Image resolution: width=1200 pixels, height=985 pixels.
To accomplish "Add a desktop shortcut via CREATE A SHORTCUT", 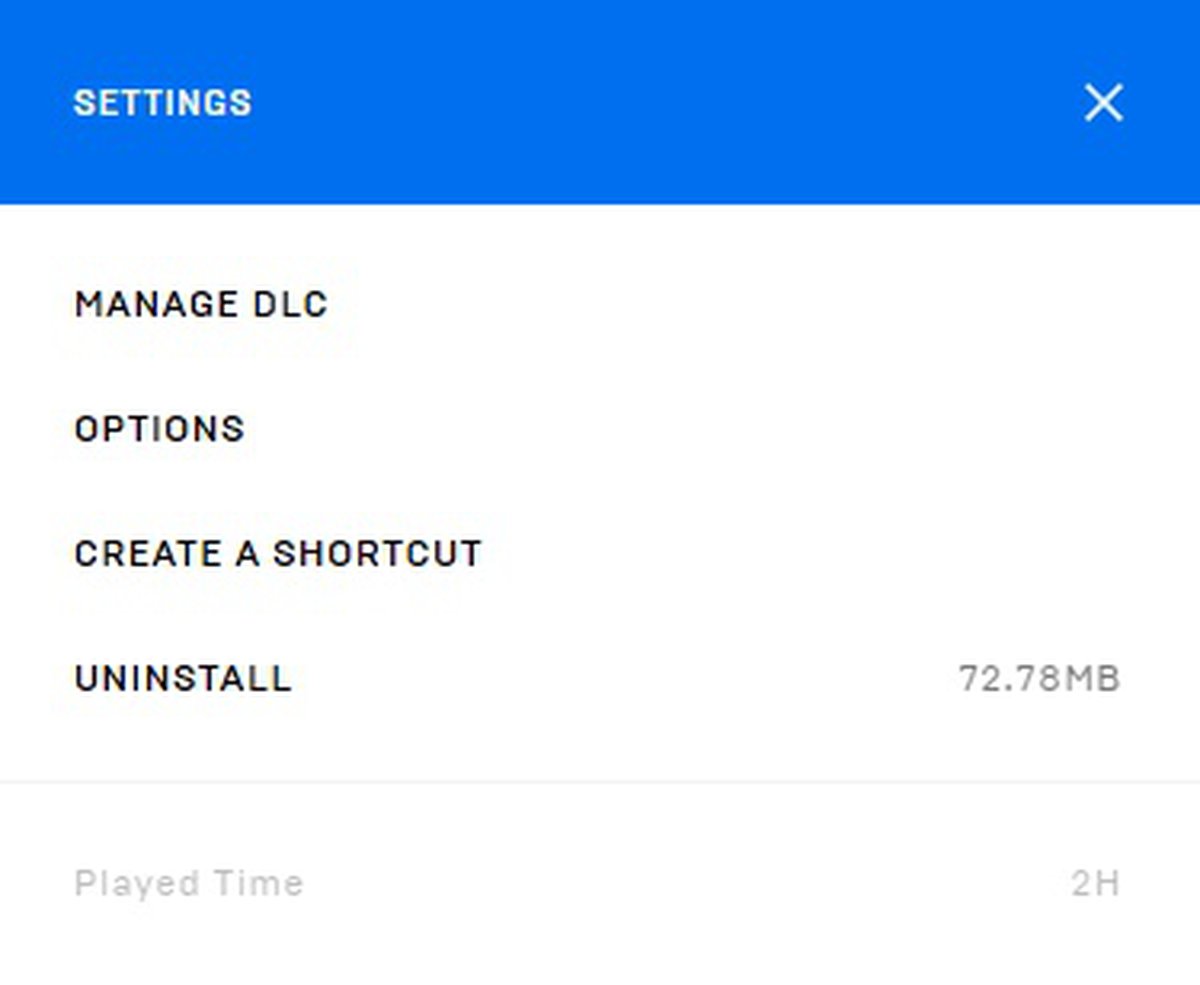I will [x=278, y=553].
